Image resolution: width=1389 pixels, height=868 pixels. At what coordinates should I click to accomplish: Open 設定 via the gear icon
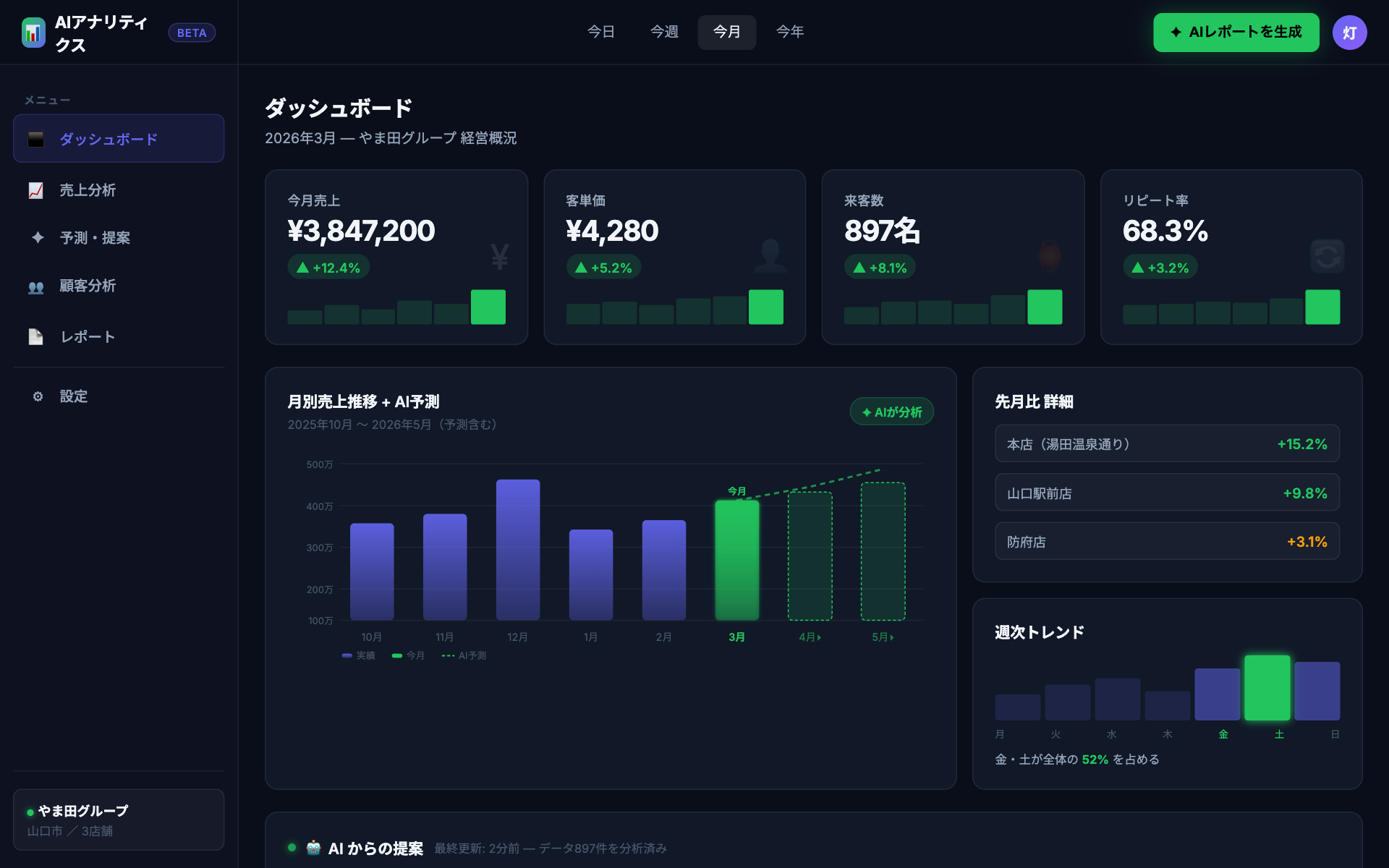(37, 396)
